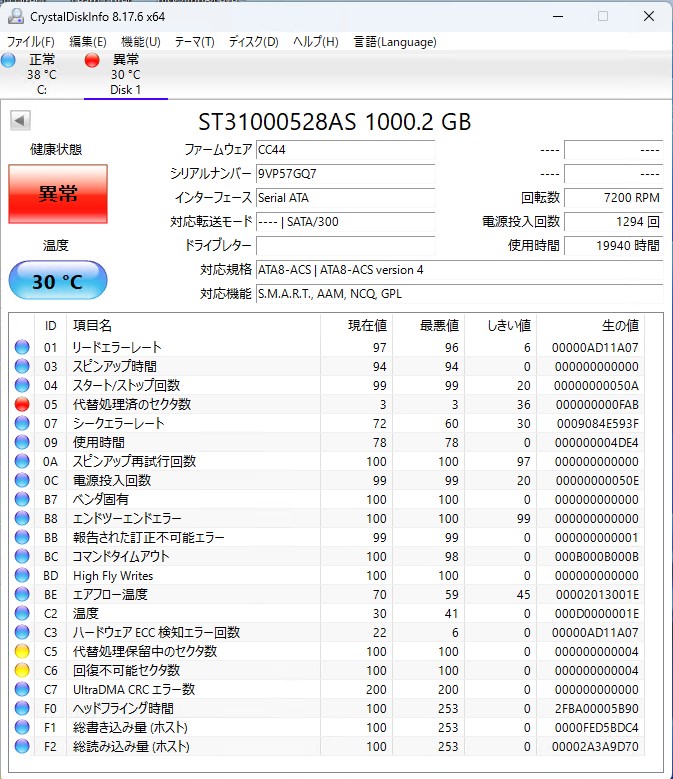Image resolution: width=673 pixels, height=779 pixels.
Task: Open the ディスク(D) menu
Action: pos(253,42)
